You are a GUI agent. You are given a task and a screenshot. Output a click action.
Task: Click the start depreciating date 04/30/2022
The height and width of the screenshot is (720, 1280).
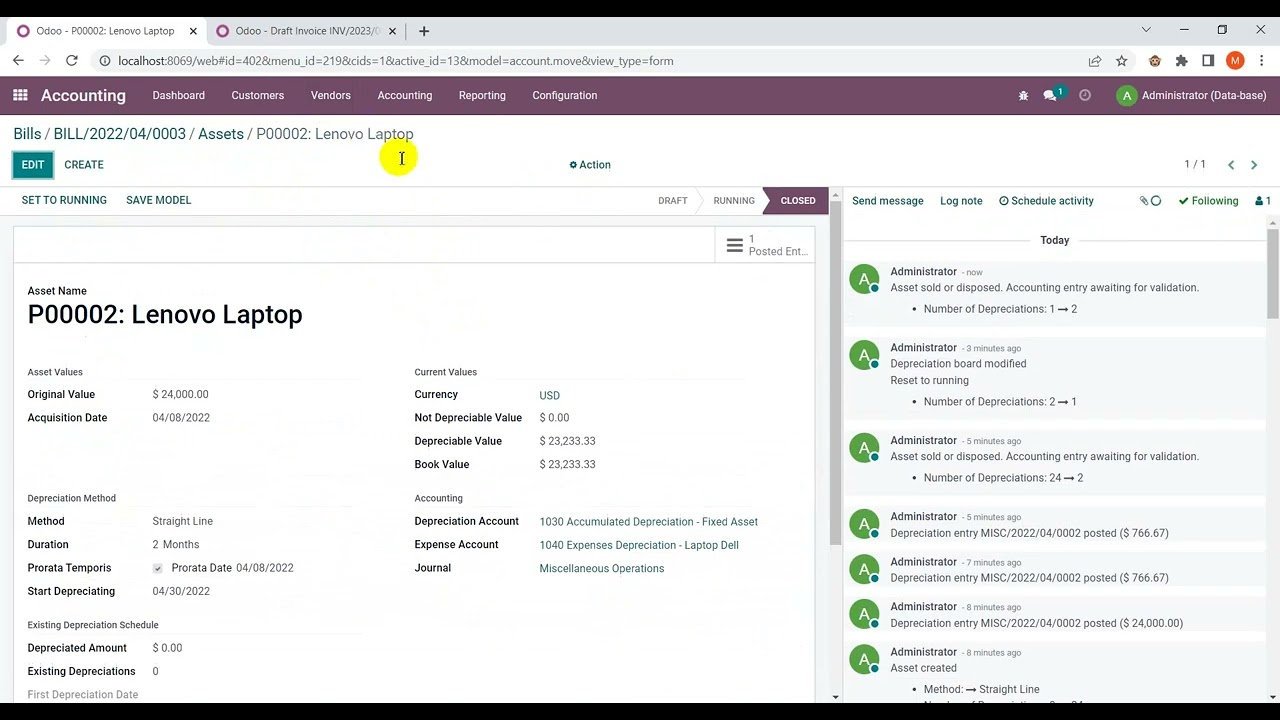(x=181, y=592)
